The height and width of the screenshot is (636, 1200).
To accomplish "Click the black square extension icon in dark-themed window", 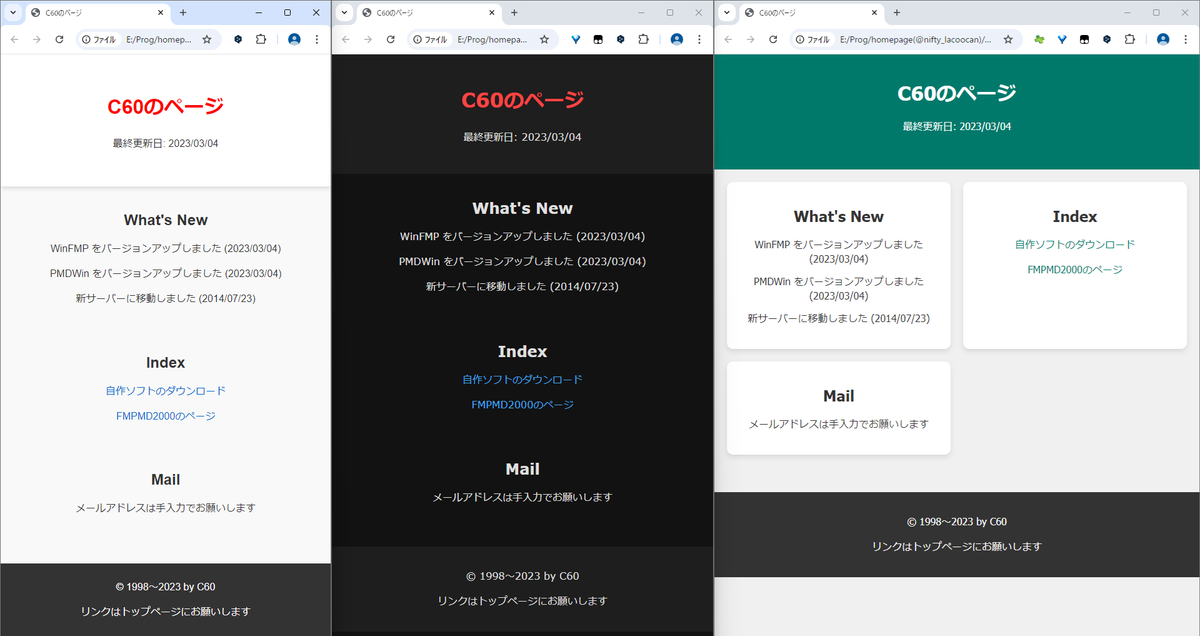I will [x=598, y=39].
